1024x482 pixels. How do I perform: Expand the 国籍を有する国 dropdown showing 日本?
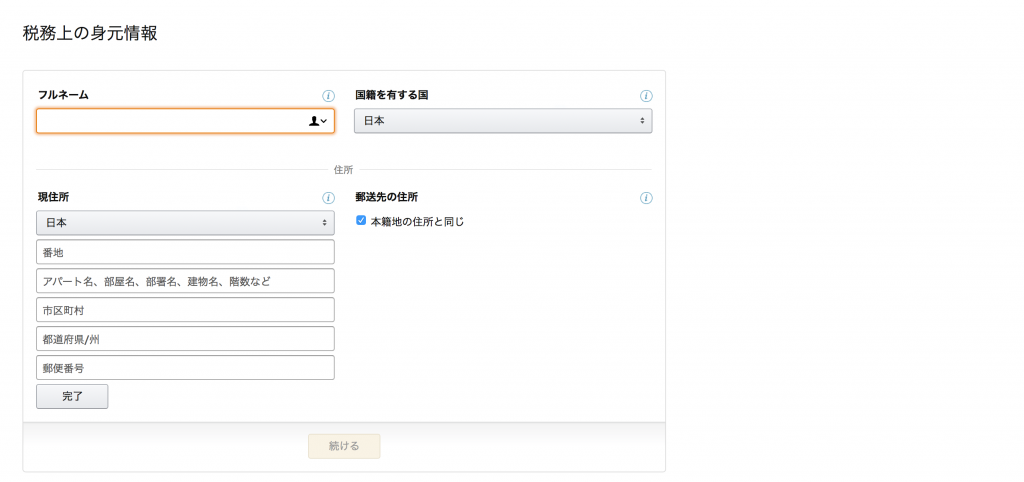tap(503, 121)
